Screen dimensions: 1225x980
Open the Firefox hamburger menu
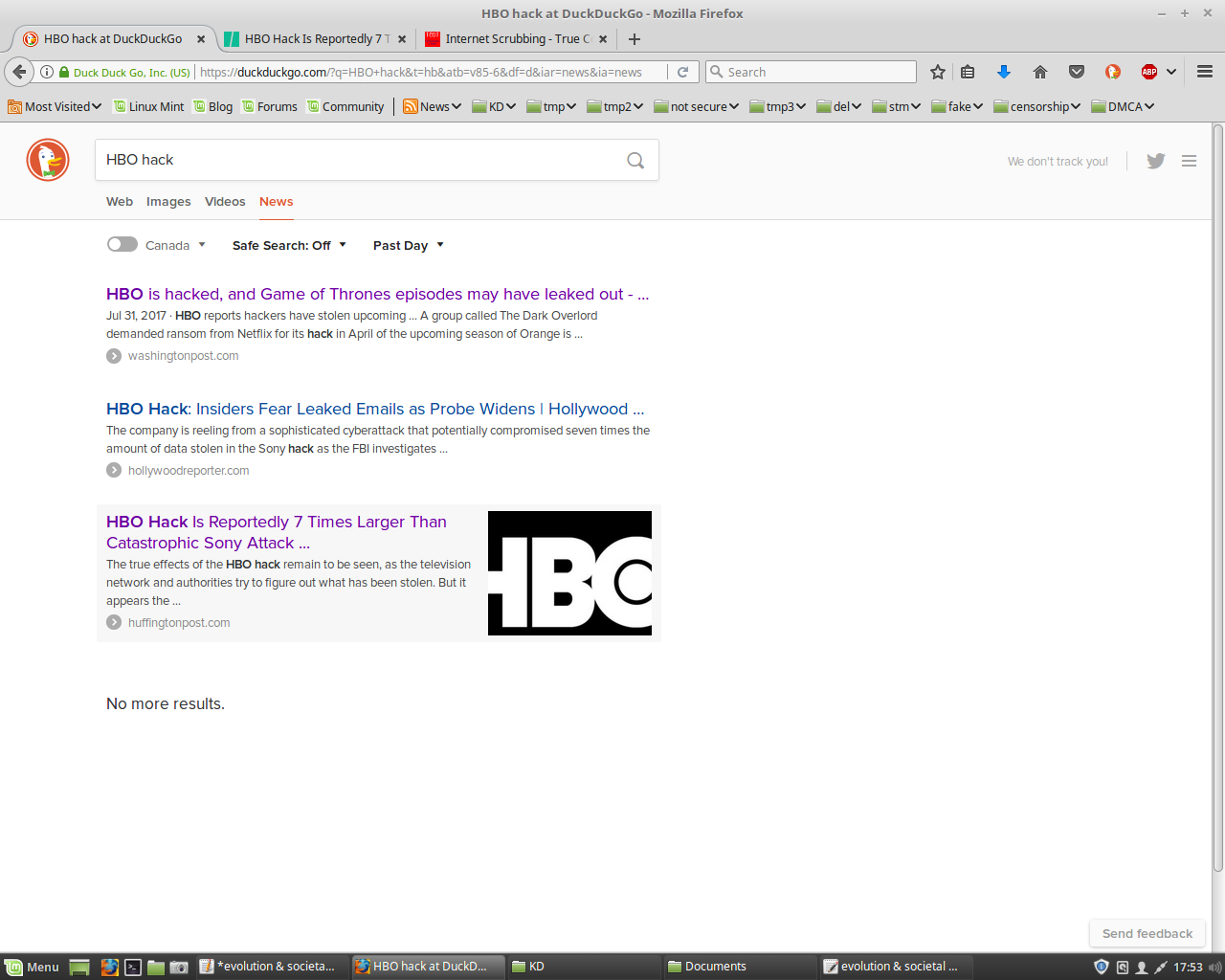[x=1204, y=71]
